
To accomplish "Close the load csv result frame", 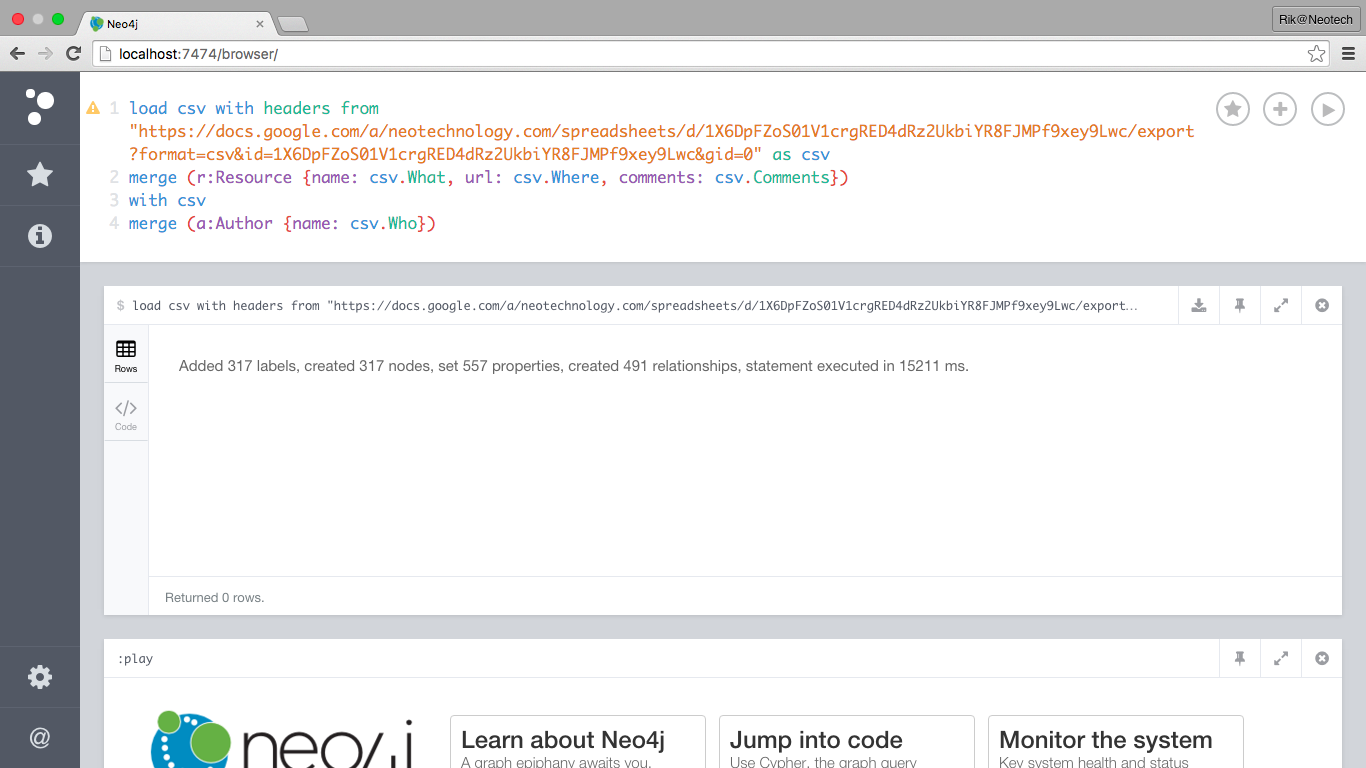I will [1322, 306].
